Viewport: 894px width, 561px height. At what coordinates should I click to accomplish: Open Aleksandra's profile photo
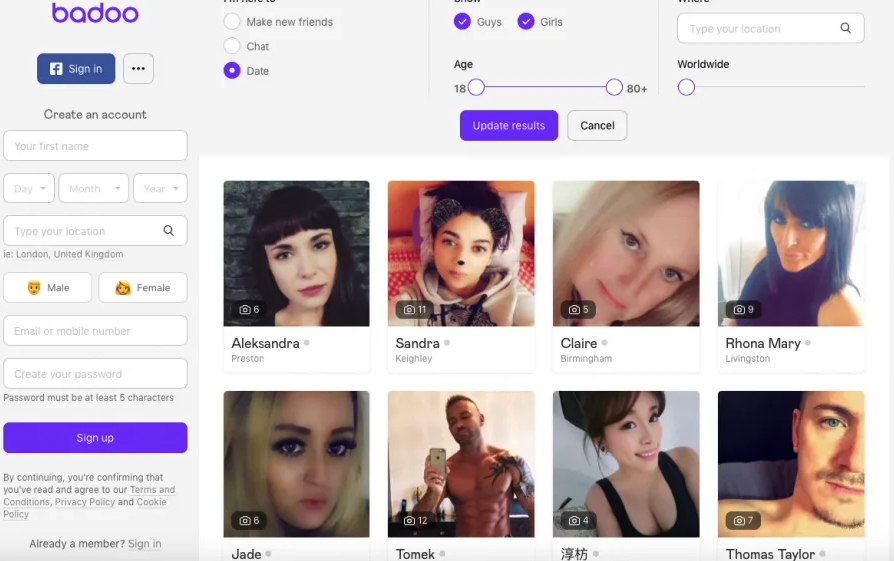coord(296,253)
